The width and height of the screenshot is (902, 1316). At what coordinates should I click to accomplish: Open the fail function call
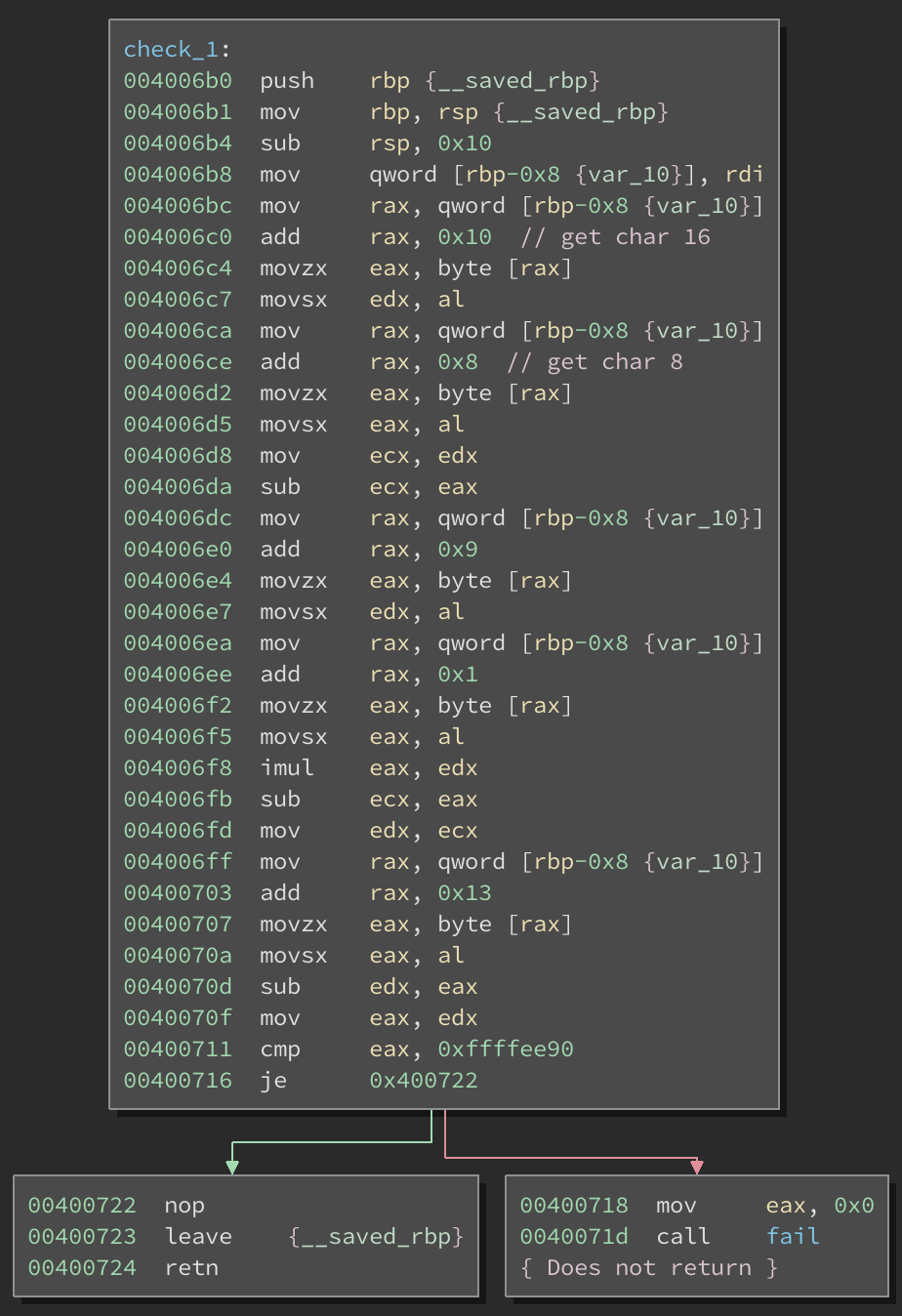(793, 1236)
